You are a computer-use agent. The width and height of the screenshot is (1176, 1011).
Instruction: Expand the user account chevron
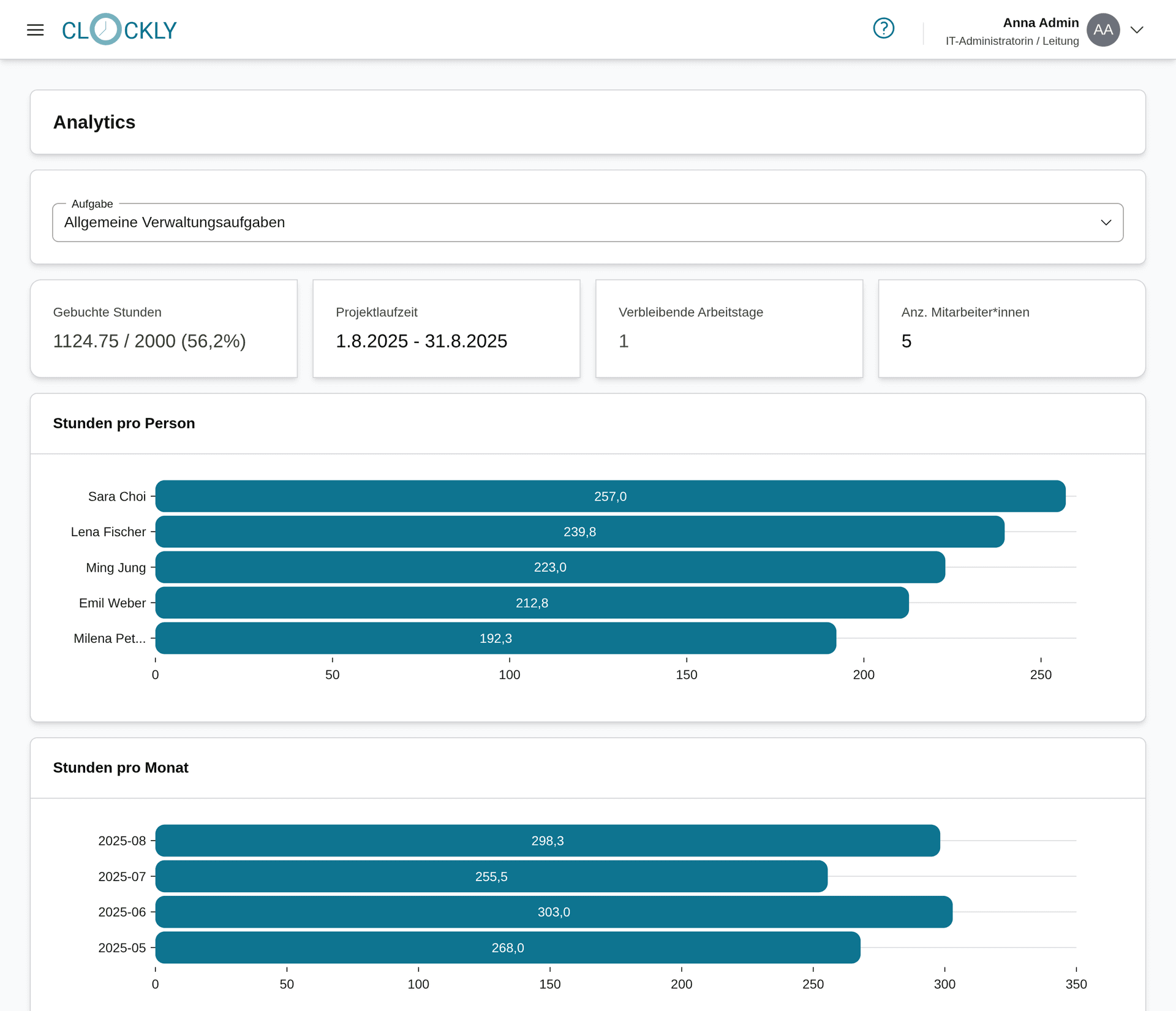(x=1137, y=29)
